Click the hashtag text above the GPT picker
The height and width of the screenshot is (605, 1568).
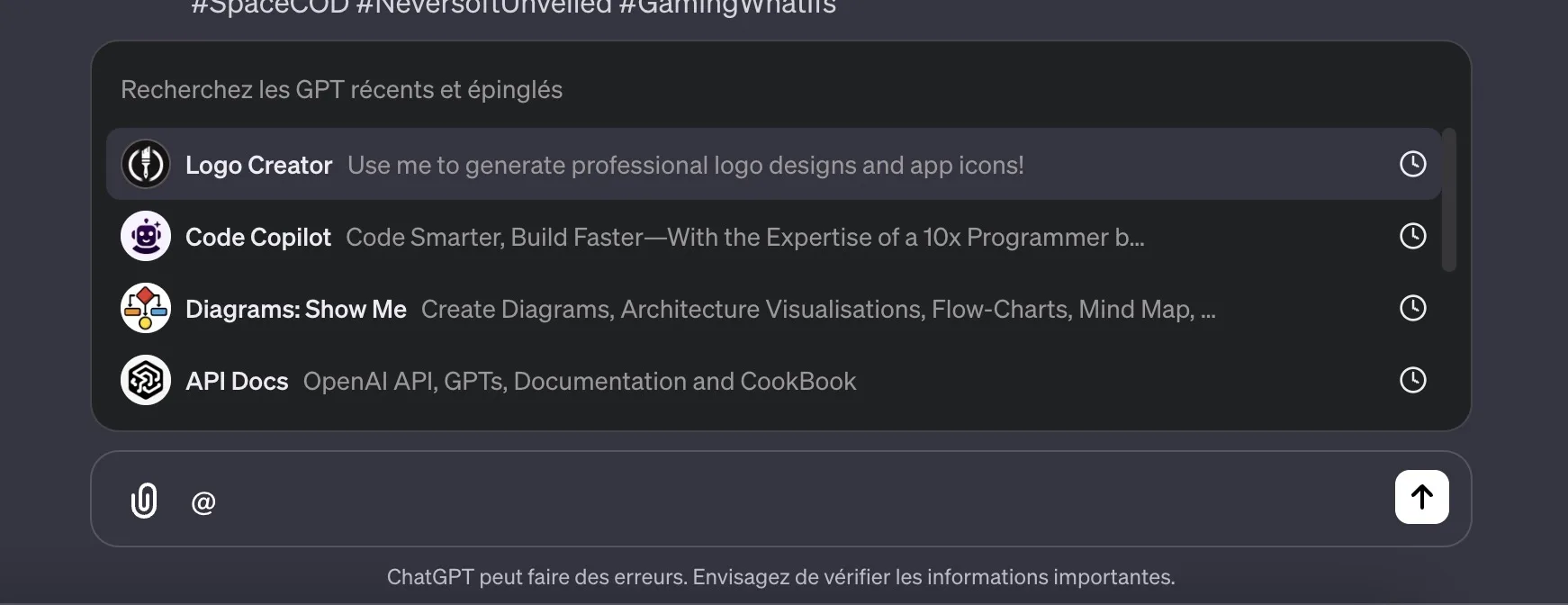[x=513, y=8]
